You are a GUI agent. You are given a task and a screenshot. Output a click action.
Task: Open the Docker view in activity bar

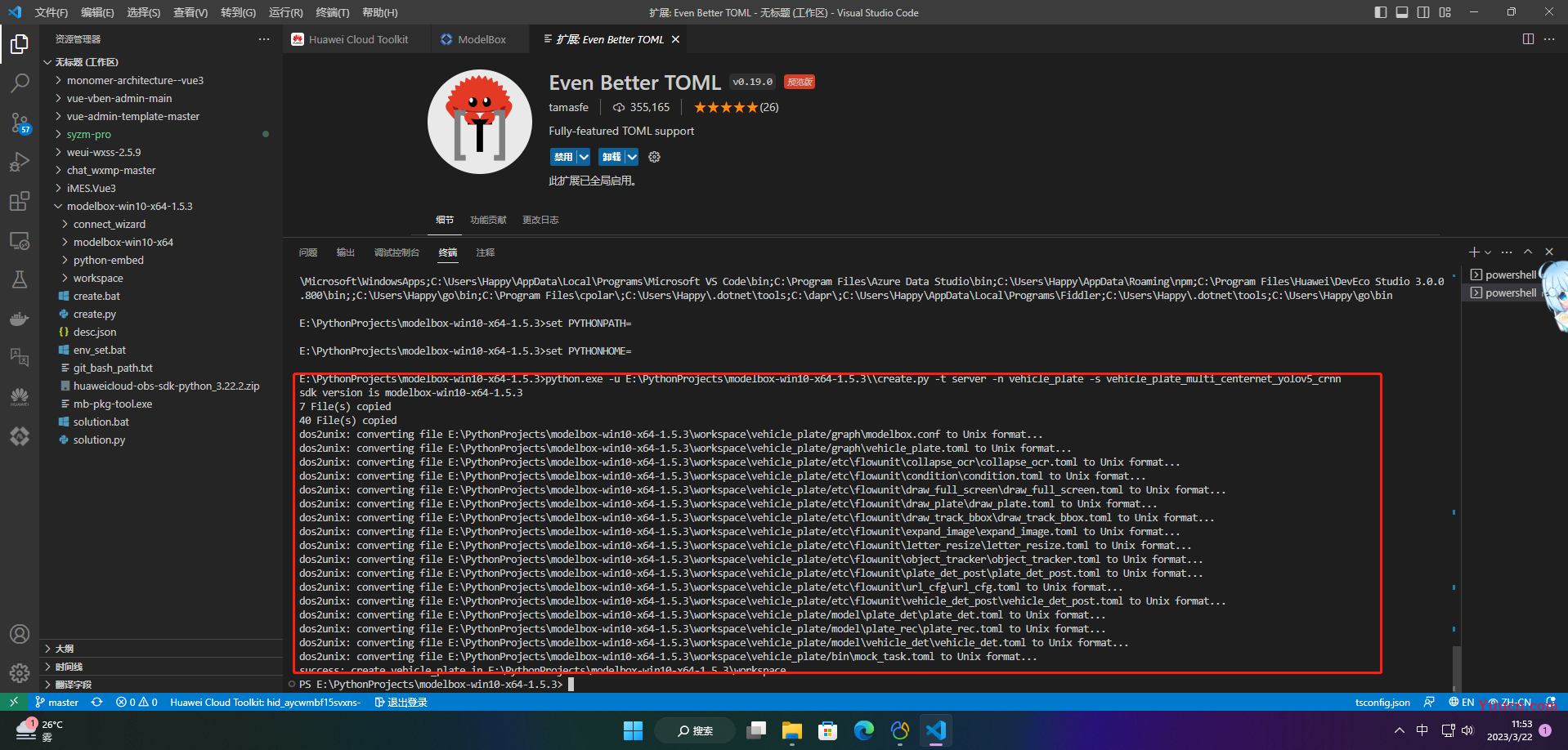(x=20, y=319)
